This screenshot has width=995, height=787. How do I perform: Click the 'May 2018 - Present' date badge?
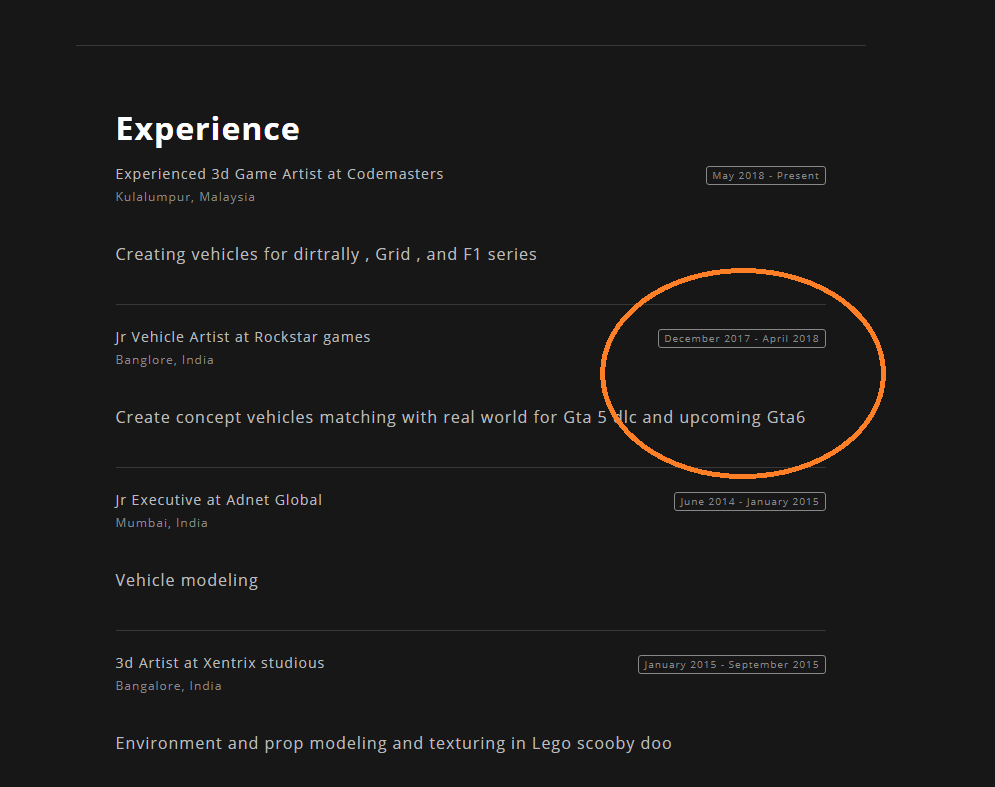(765, 176)
